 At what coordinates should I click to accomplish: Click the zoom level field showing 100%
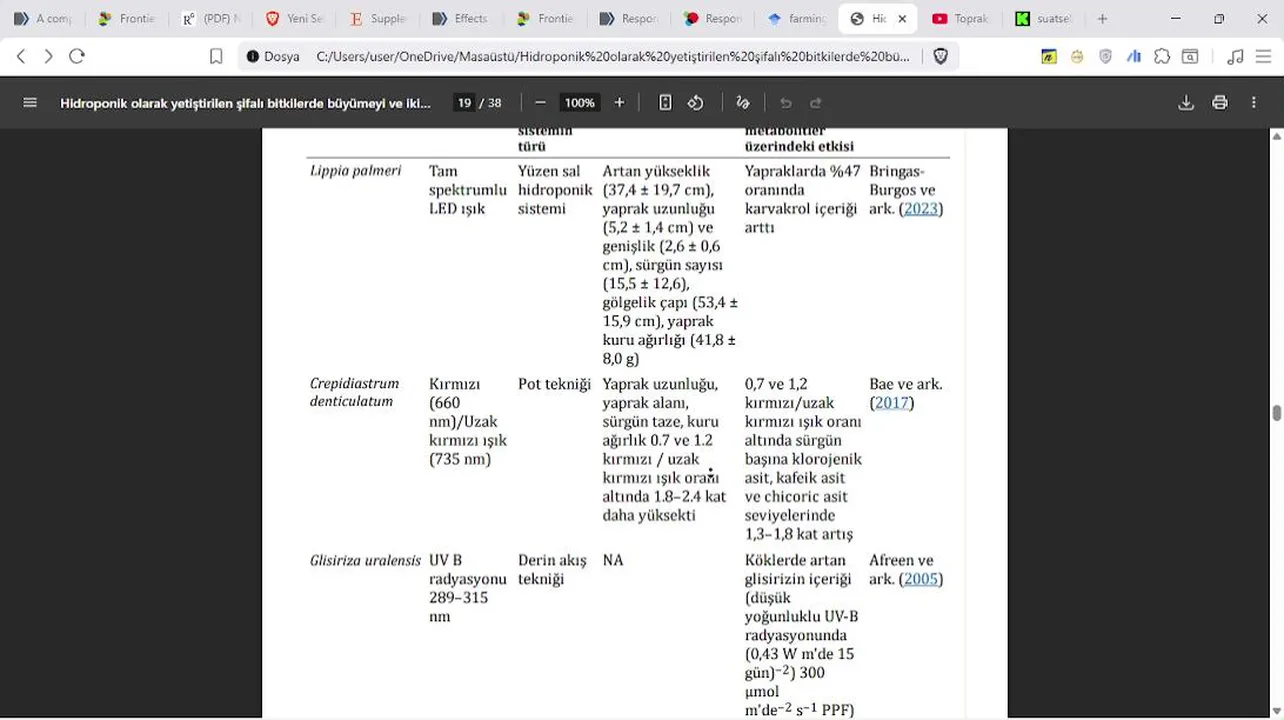[x=579, y=102]
